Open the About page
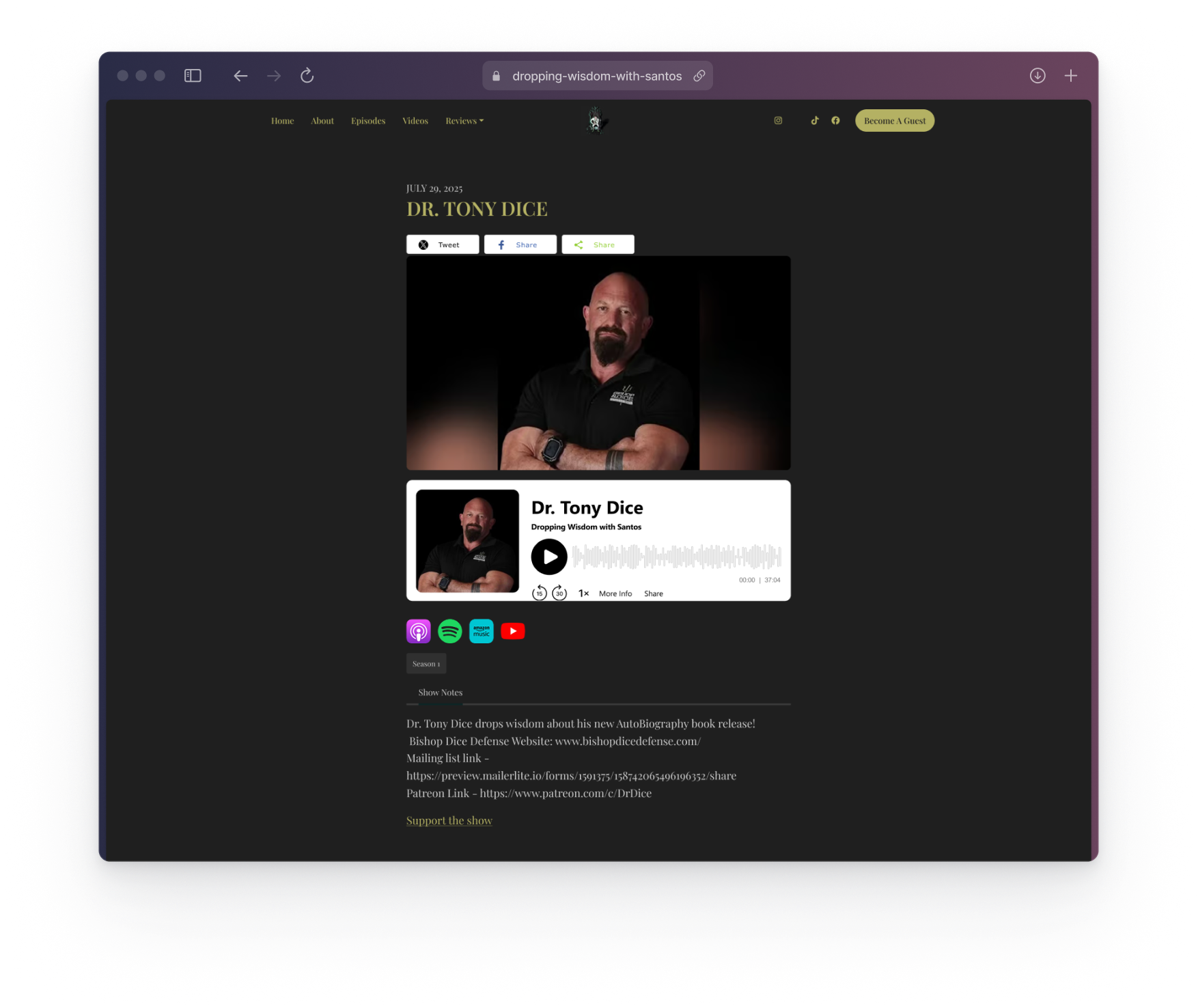Viewport: 1198px width, 1008px height. (322, 121)
